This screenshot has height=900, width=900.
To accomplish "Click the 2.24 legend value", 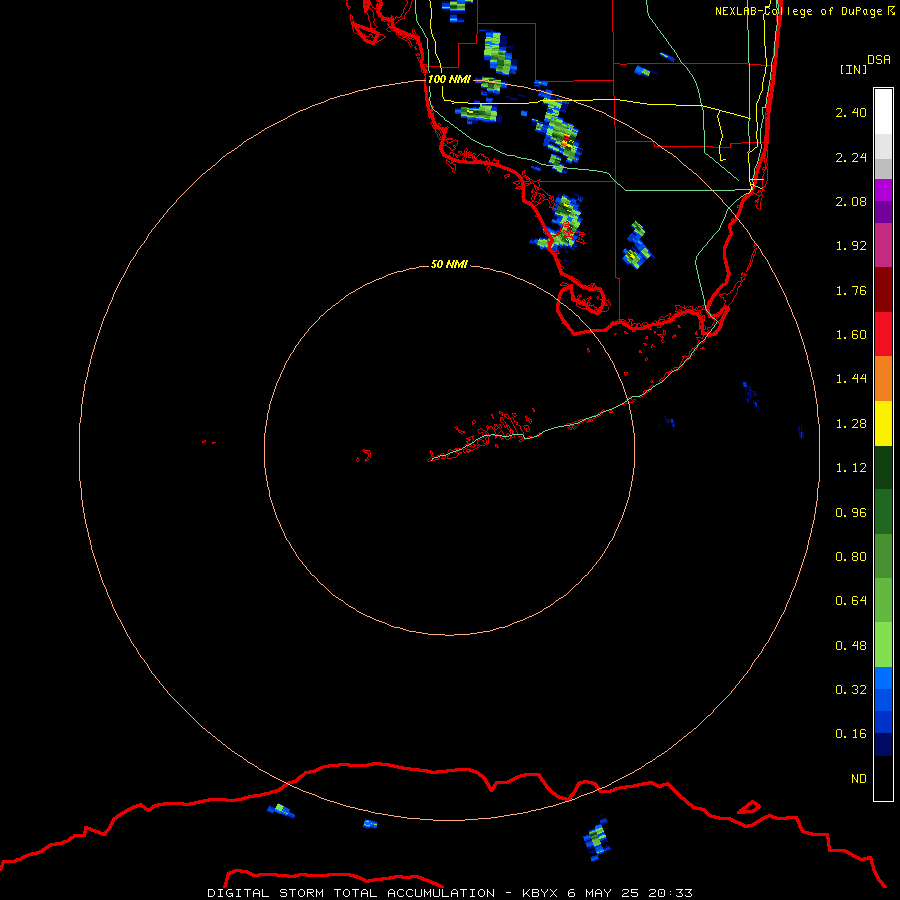I will click(x=851, y=157).
